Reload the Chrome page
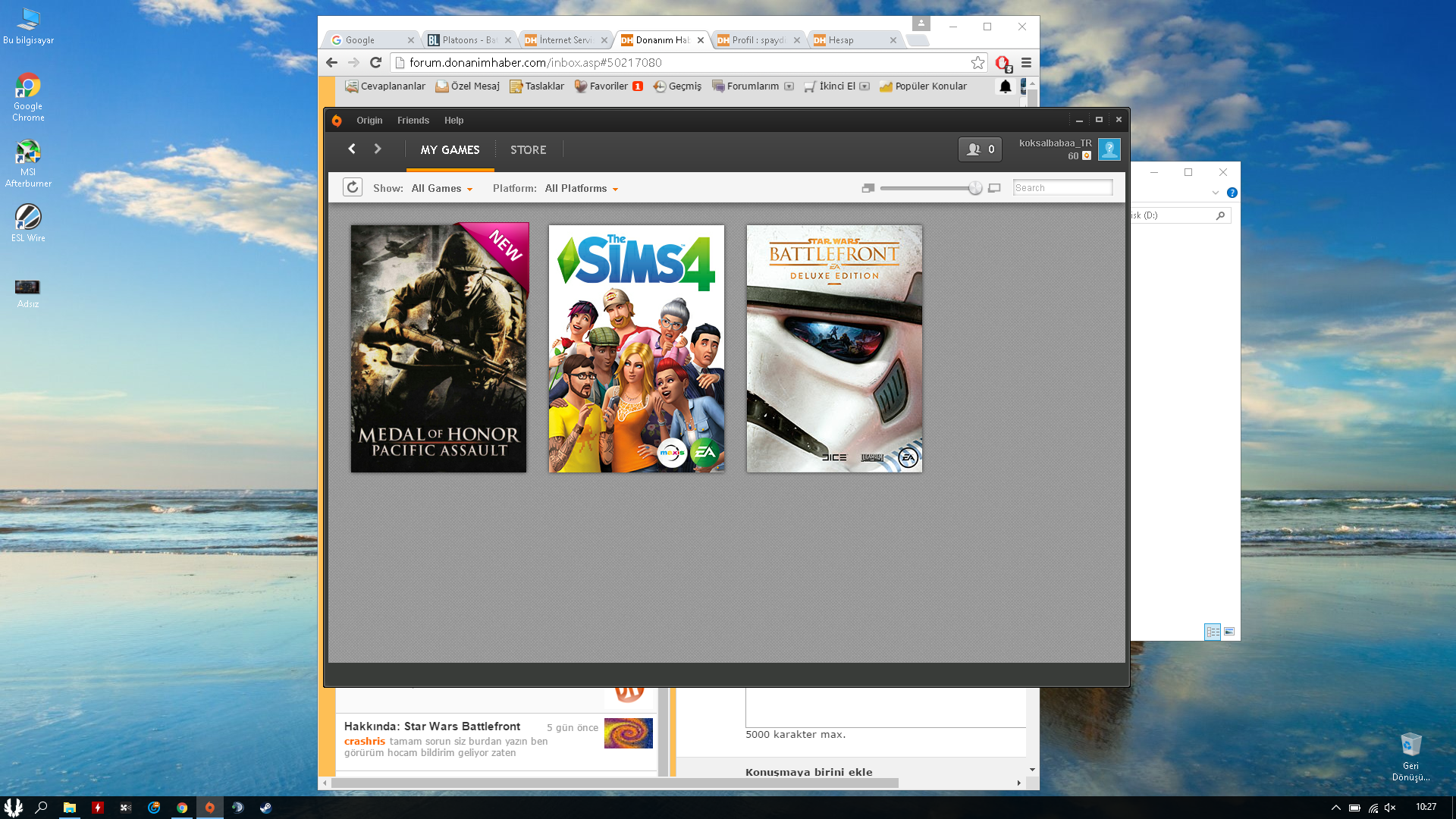 click(x=375, y=63)
